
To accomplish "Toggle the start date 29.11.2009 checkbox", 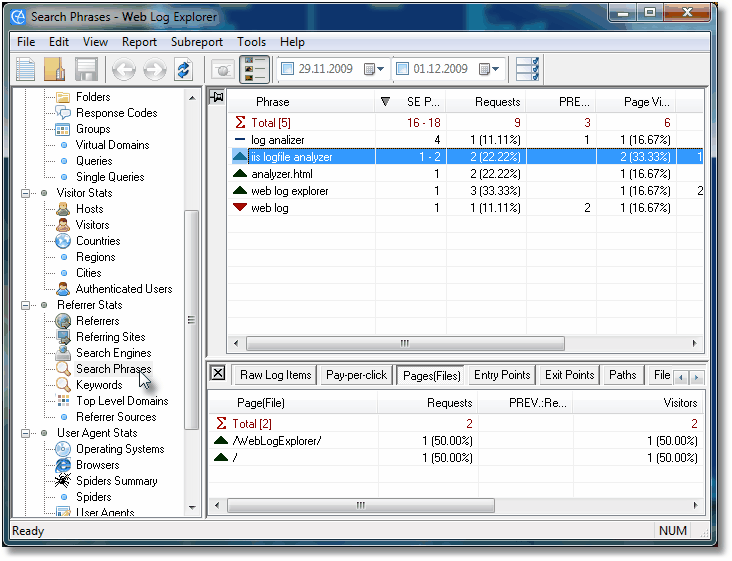I will pos(288,69).
